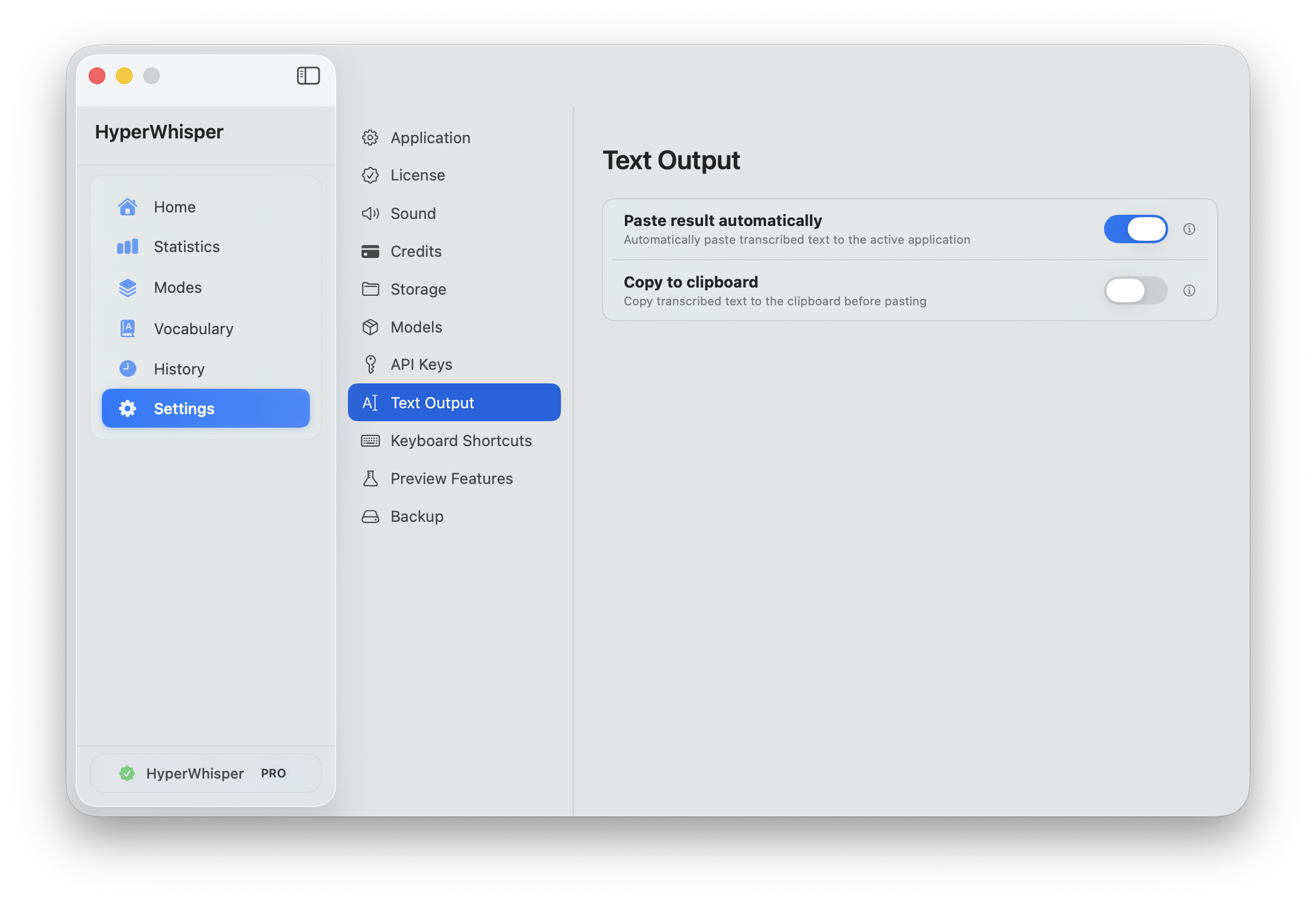Click the Modes layers icon
The image size is (1316, 904).
point(127,288)
